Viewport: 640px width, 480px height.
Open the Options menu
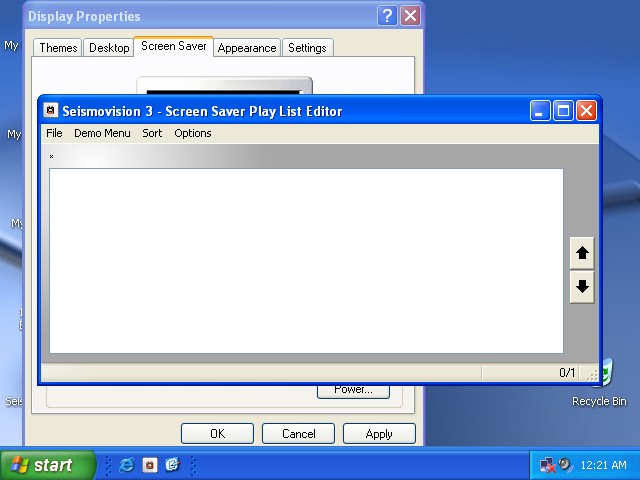tap(193, 133)
